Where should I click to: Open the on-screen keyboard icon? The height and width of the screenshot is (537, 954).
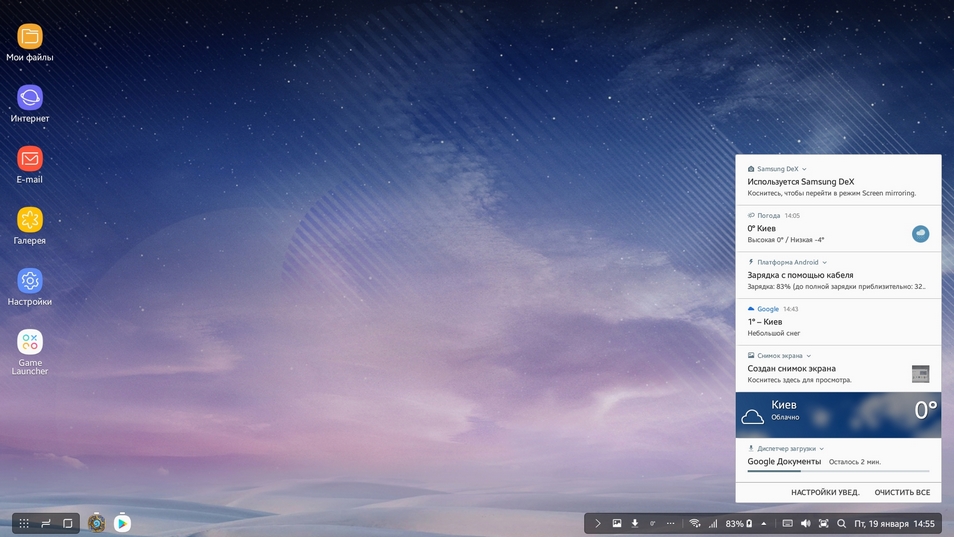[x=787, y=523]
